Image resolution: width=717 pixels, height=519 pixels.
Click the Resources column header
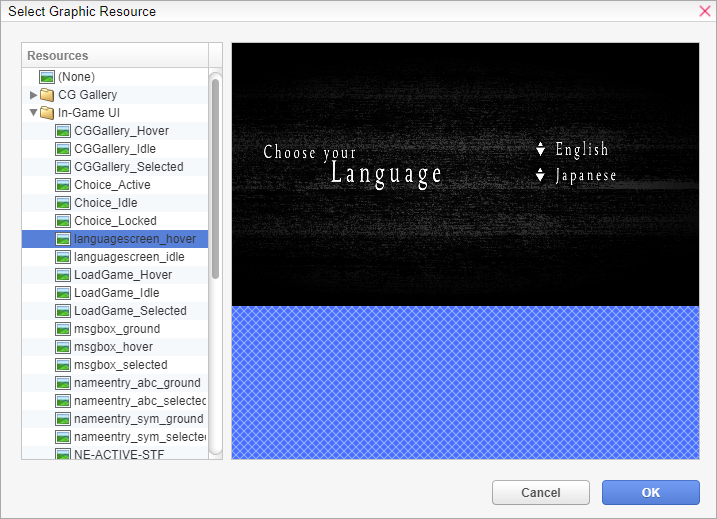tap(115, 55)
